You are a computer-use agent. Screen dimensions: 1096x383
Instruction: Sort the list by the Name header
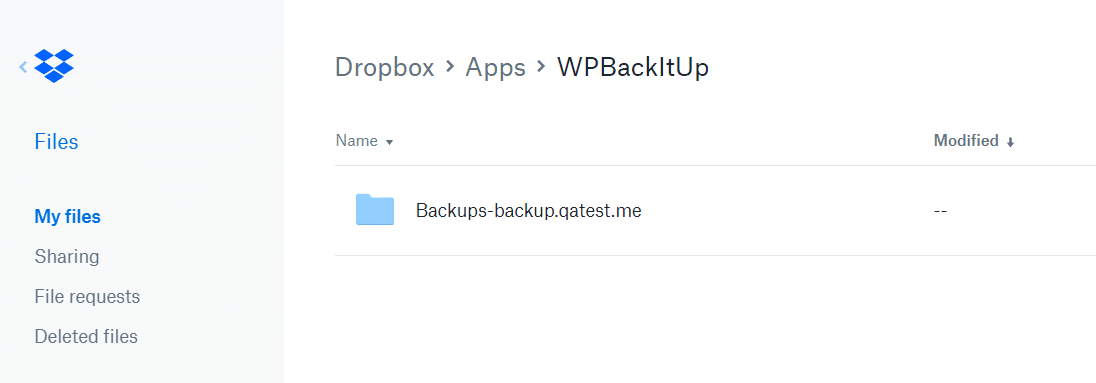(x=356, y=141)
